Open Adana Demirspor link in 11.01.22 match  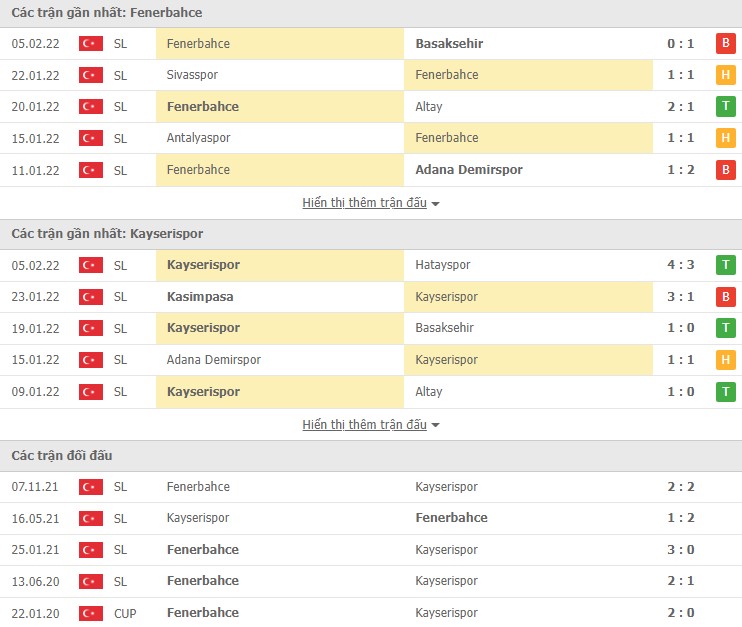click(x=468, y=169)
